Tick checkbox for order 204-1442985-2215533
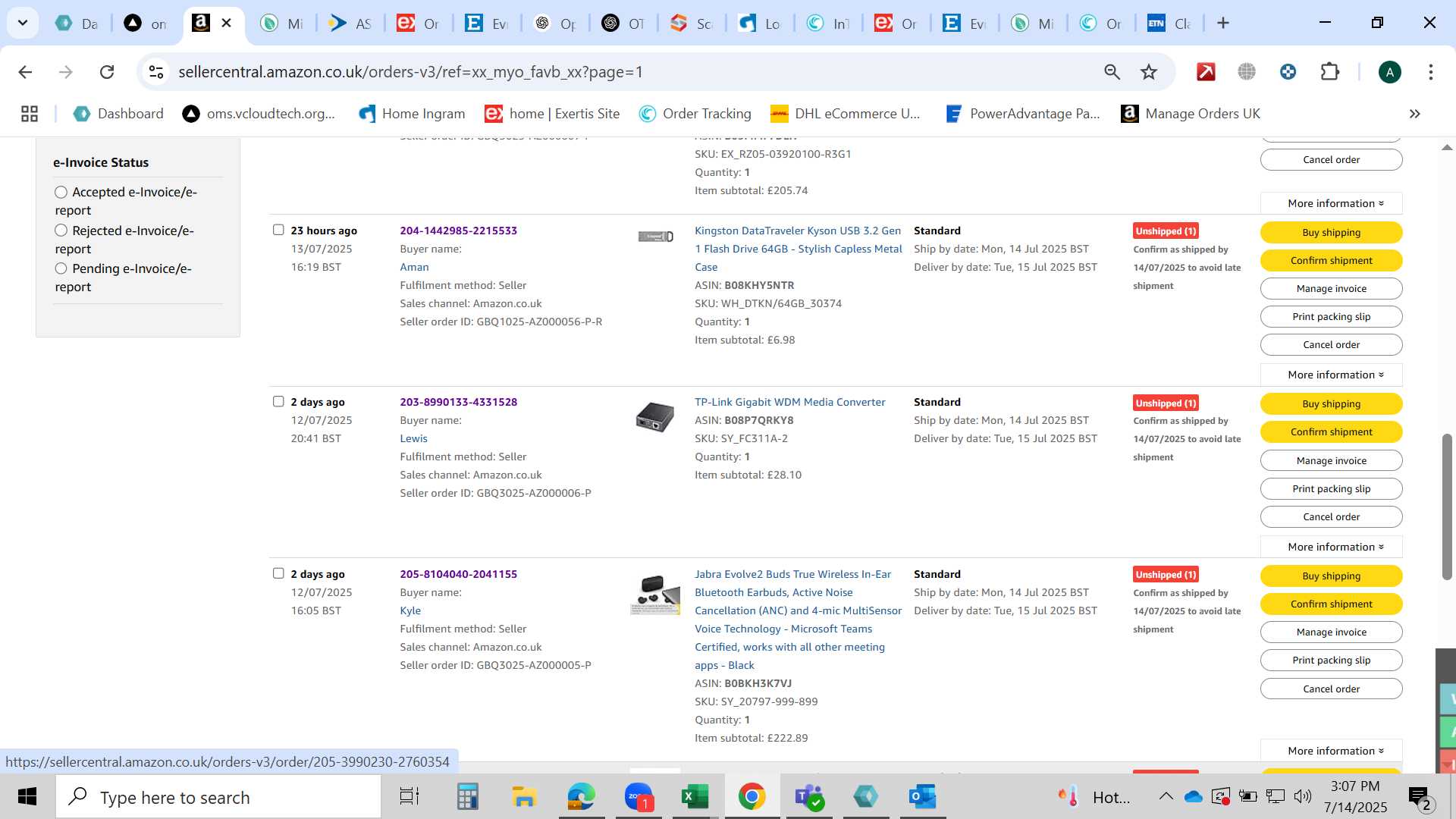1456x819 pixels. 278,230
